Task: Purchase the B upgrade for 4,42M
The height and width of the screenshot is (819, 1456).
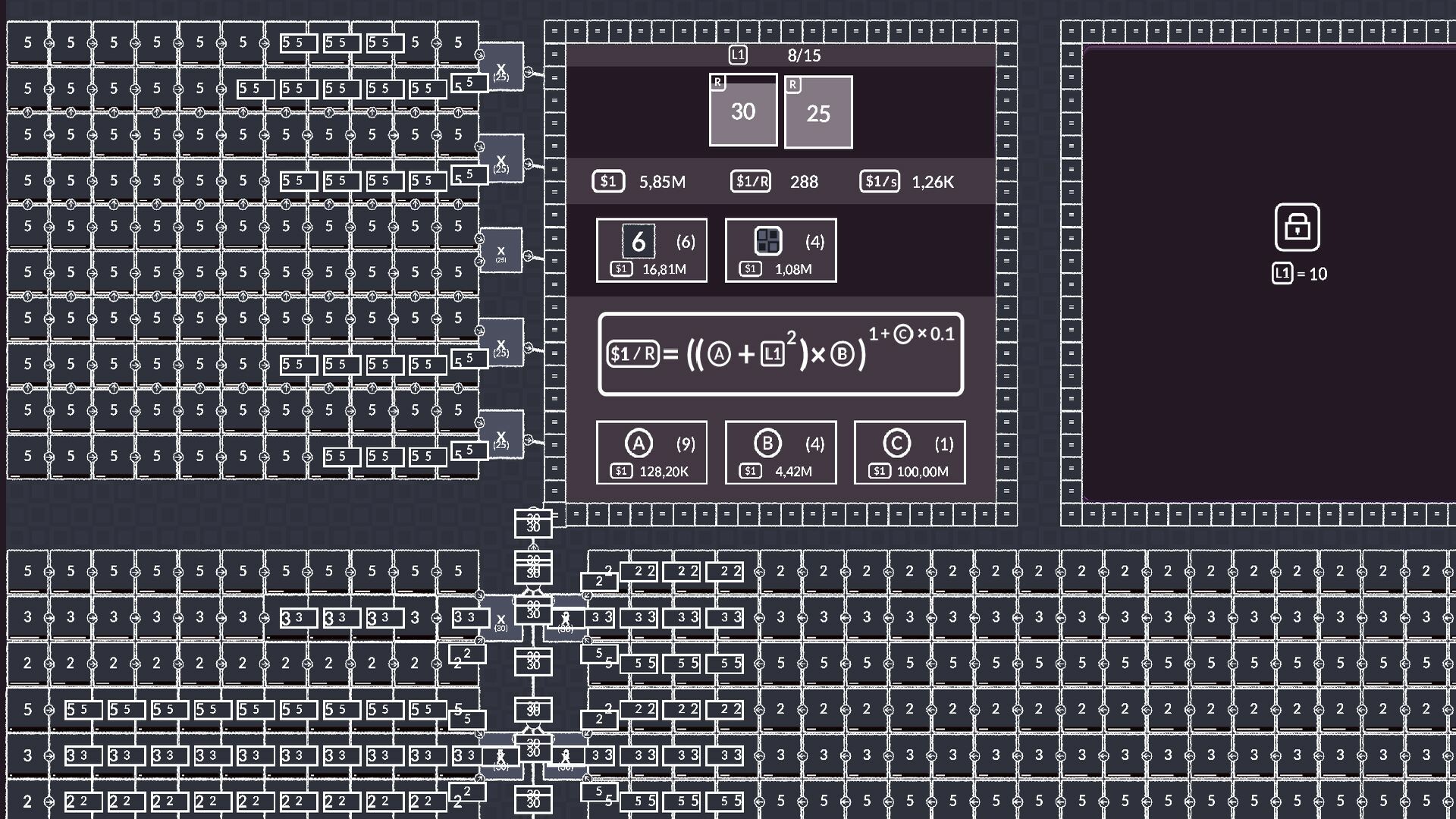Action: 780,452
